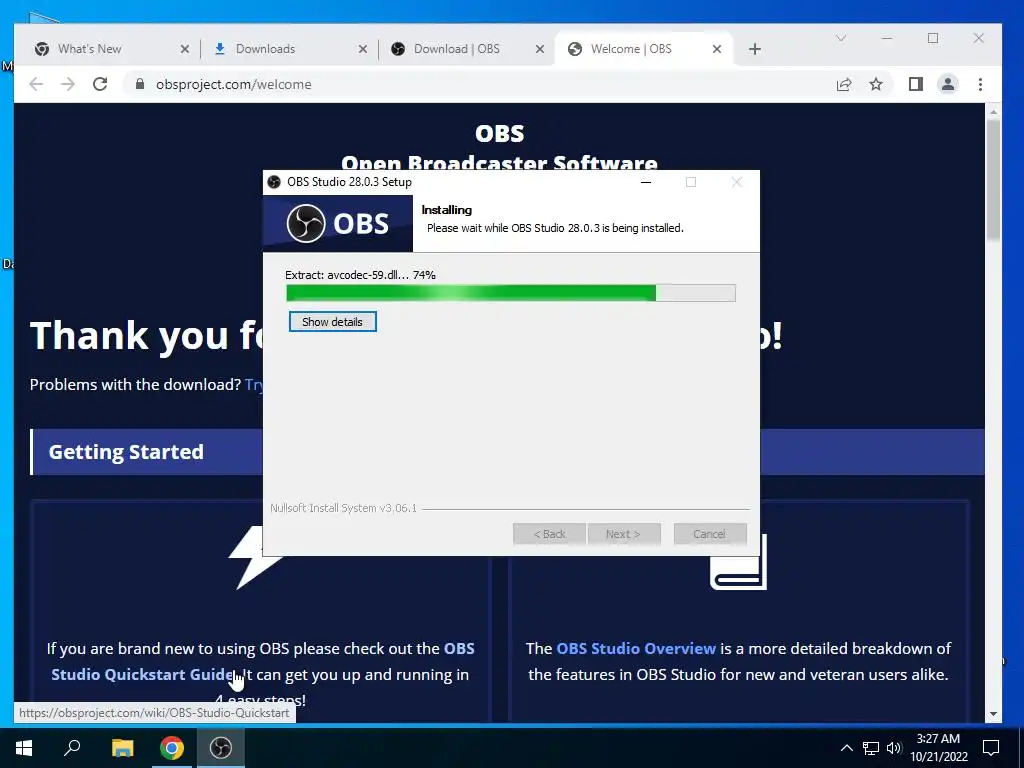The image size is (1024, 768).
Task: Click the install progress bar
Action: pos(511,293)
